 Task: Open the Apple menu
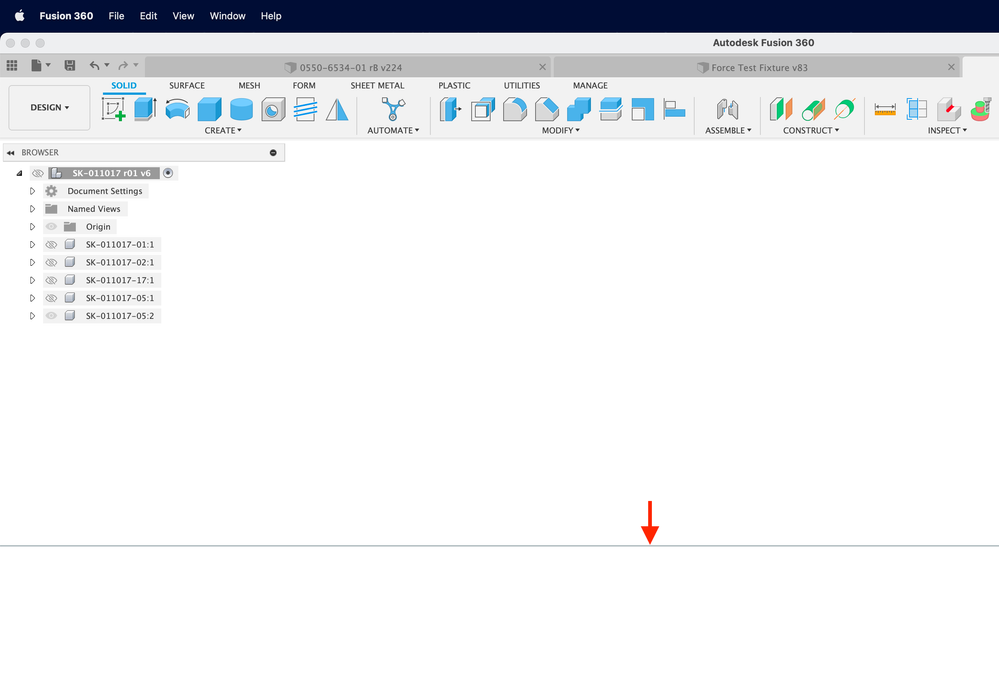coord(20,16)
